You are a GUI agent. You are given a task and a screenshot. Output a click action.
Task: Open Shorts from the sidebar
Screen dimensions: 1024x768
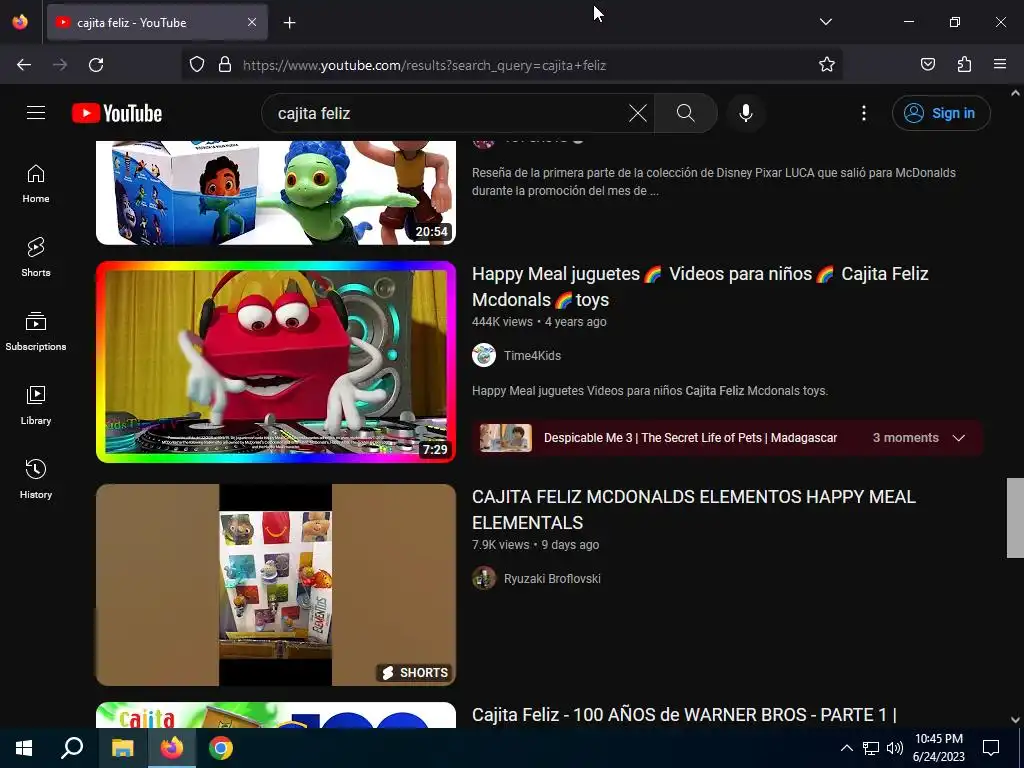click(36, 257)
